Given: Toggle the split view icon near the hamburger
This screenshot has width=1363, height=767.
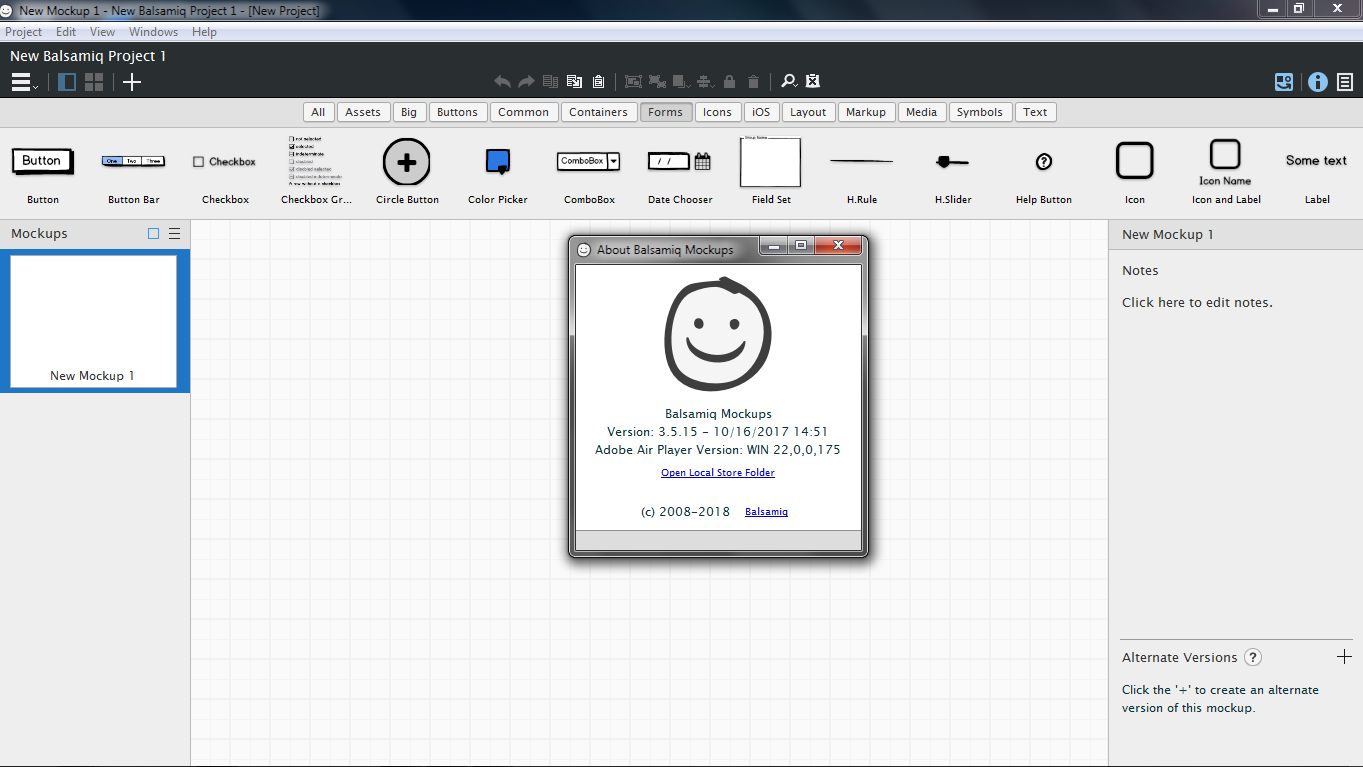Looking at the screenshot, I should pyautogui.click(x=66, y=82).
